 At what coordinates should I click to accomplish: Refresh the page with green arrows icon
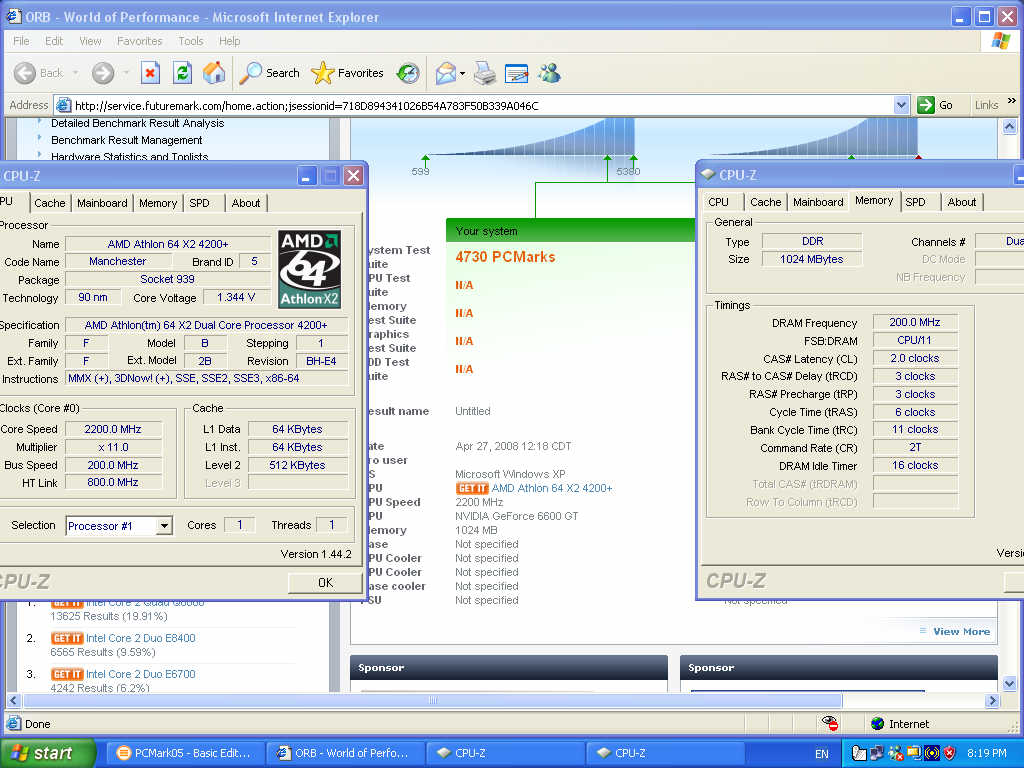click(182, 73)
